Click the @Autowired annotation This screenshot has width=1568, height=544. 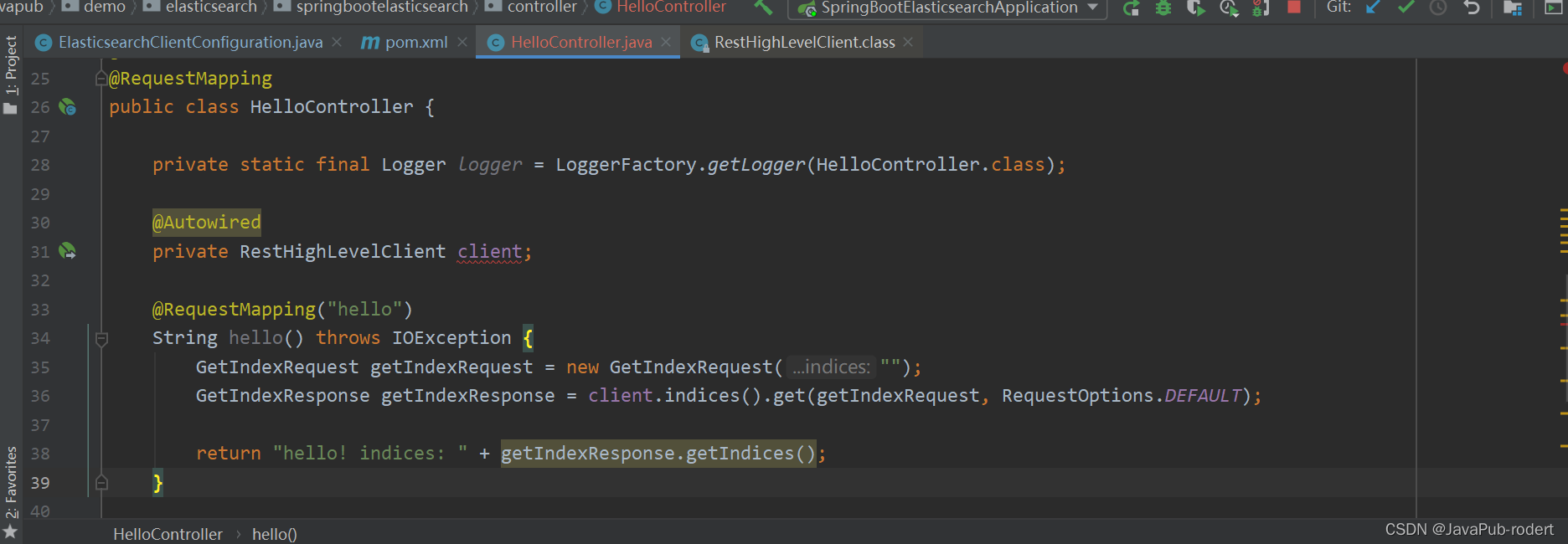click(x=207, y=223)
